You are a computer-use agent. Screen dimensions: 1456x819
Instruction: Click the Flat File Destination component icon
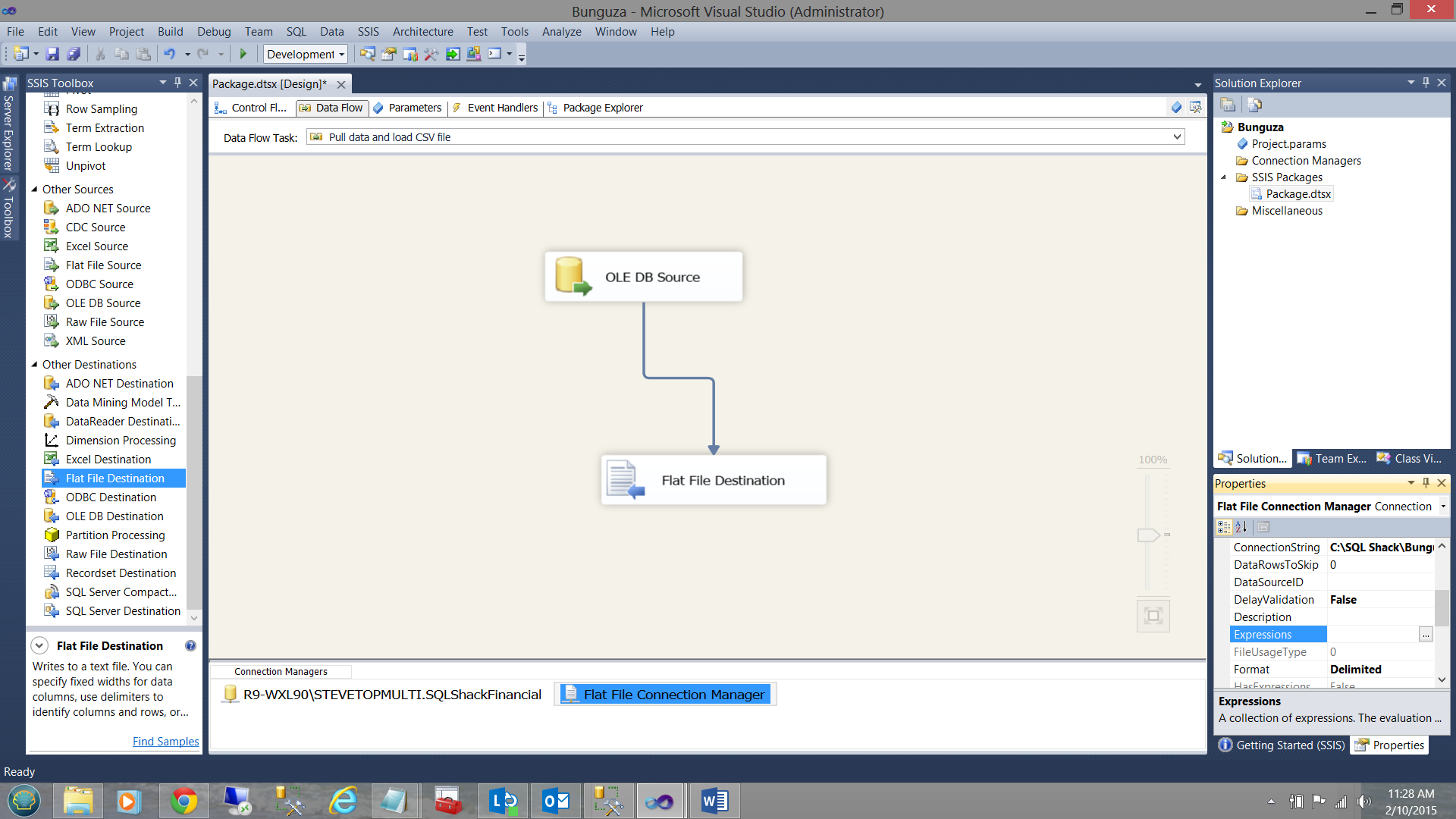(625, 480)
